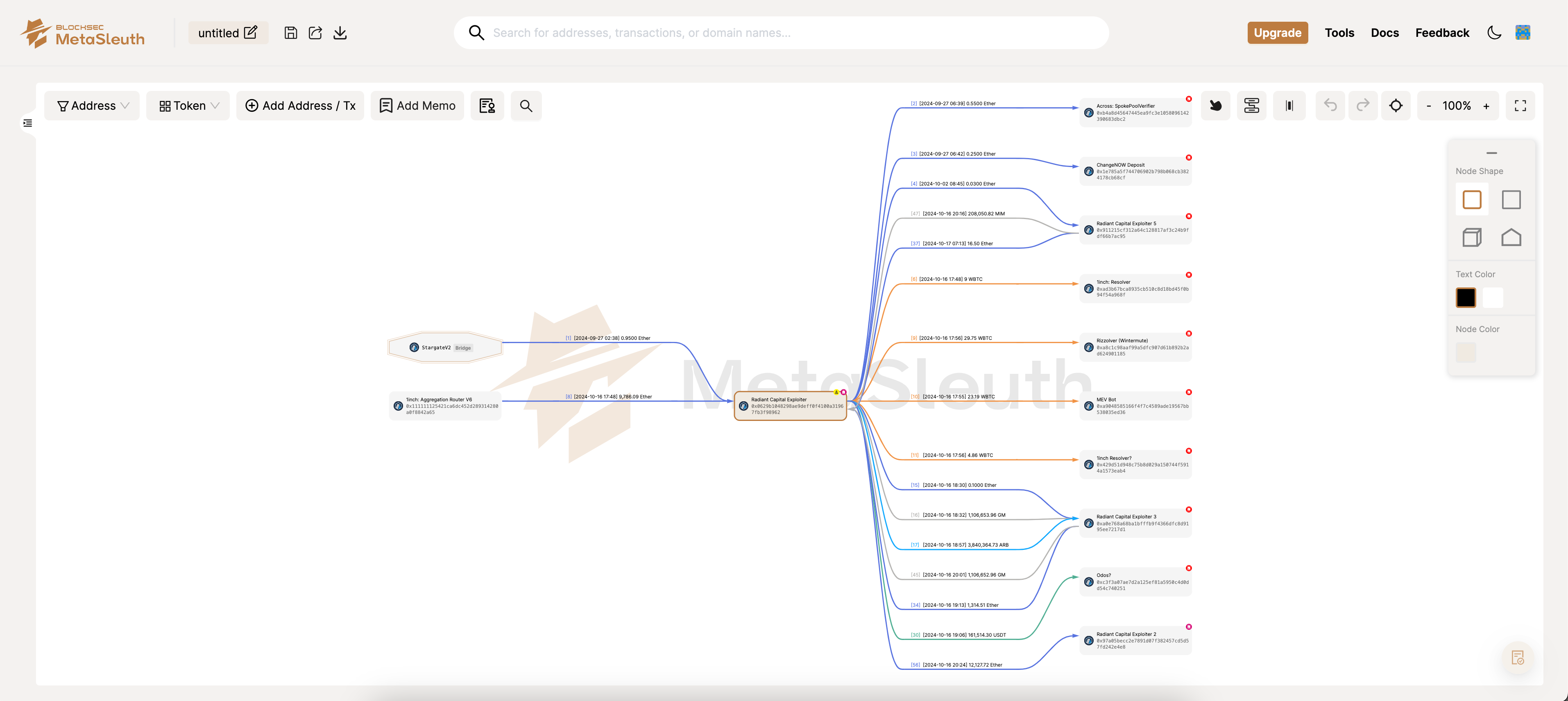The image size is (1568, 701).
Task: Click the auto-layout nodes icon
Action: coord(1251,106)
